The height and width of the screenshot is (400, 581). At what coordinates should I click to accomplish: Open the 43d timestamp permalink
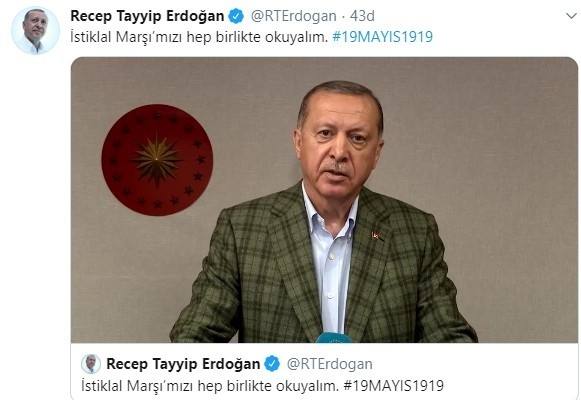pyautogui.click(x=362, y=16)
